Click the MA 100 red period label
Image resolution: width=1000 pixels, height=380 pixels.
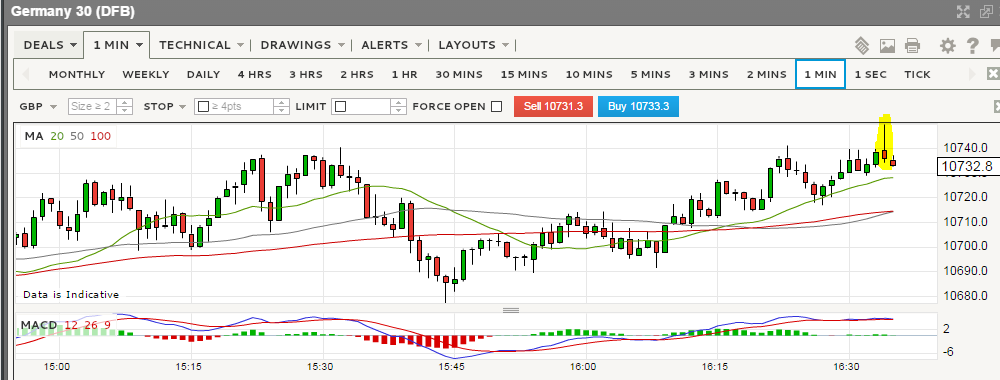pyautogui.click(x=101, y=136)
